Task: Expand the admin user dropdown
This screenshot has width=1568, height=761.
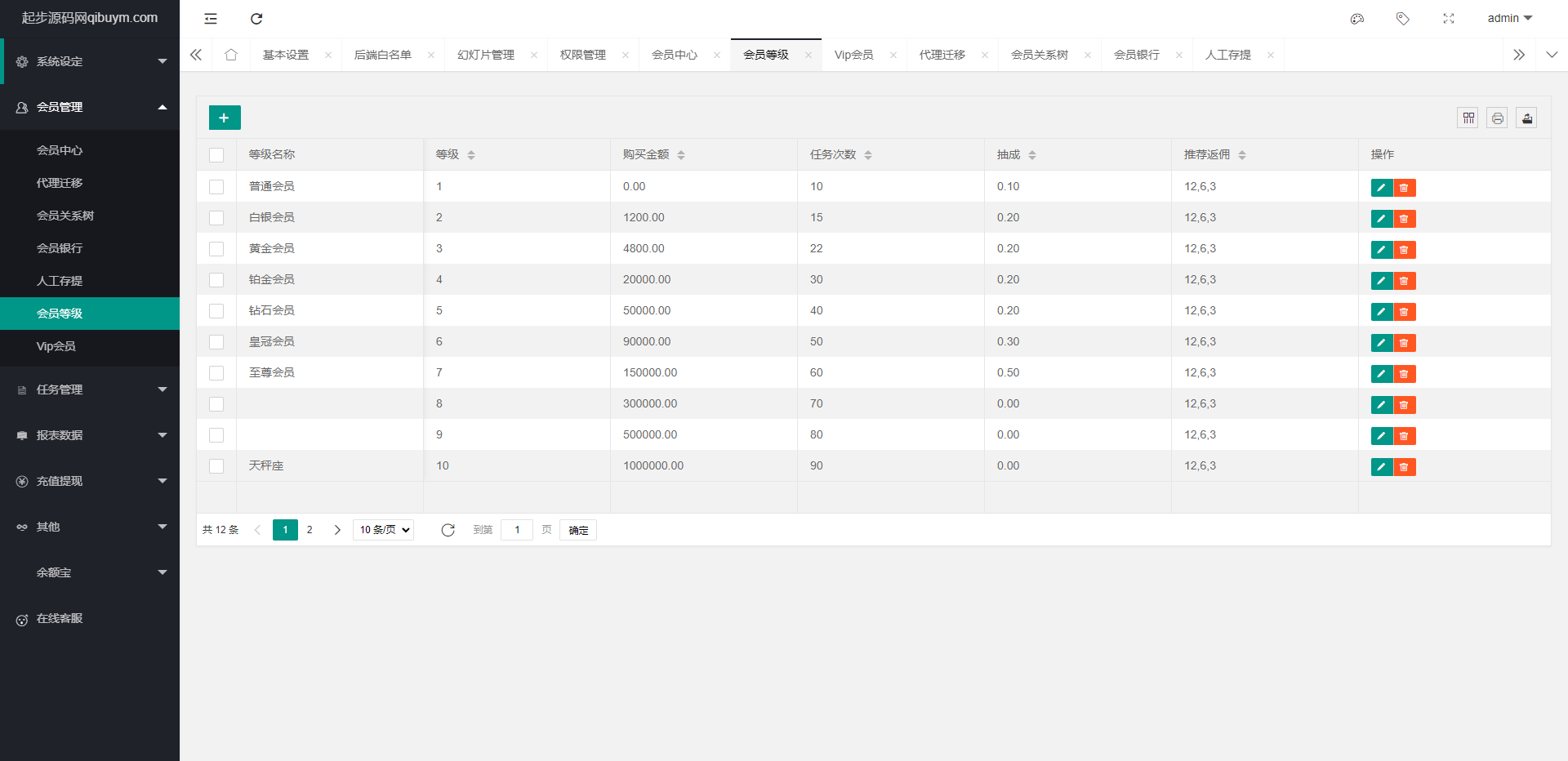Action: click(x=1509, y=18)
